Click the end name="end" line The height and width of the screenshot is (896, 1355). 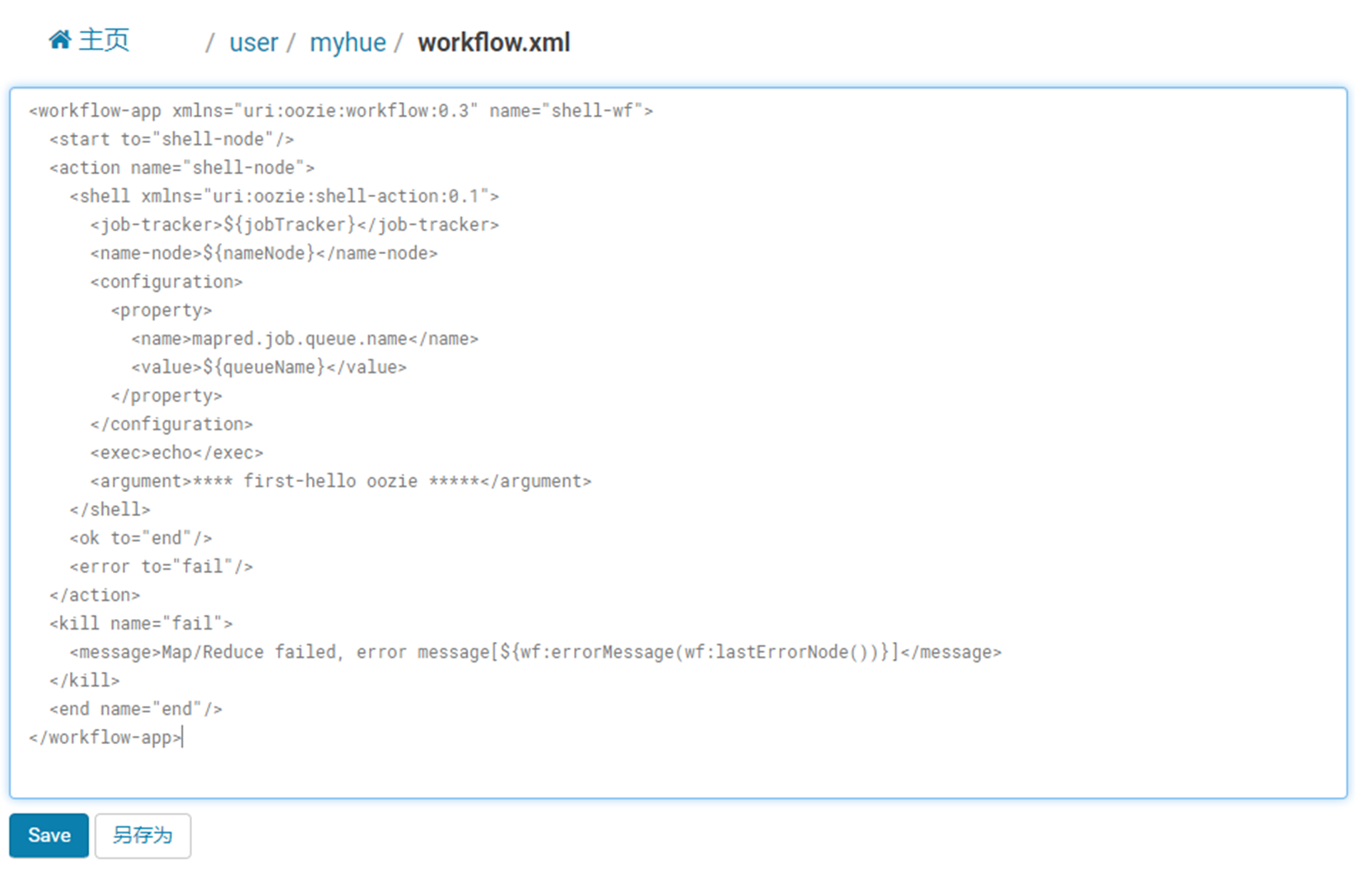[x=136, y=709]
